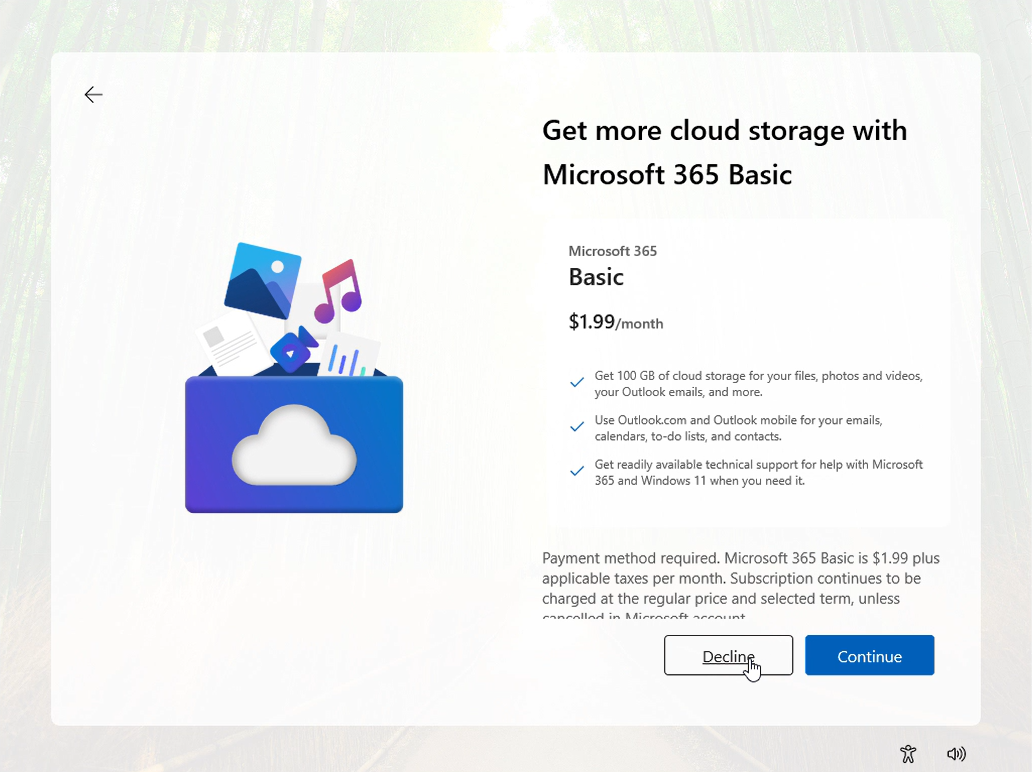The height and width of the screenshot is (772, 1032).
Task: Click the checkmark next to the Outlook.com benefit
Action: [577, 426]
